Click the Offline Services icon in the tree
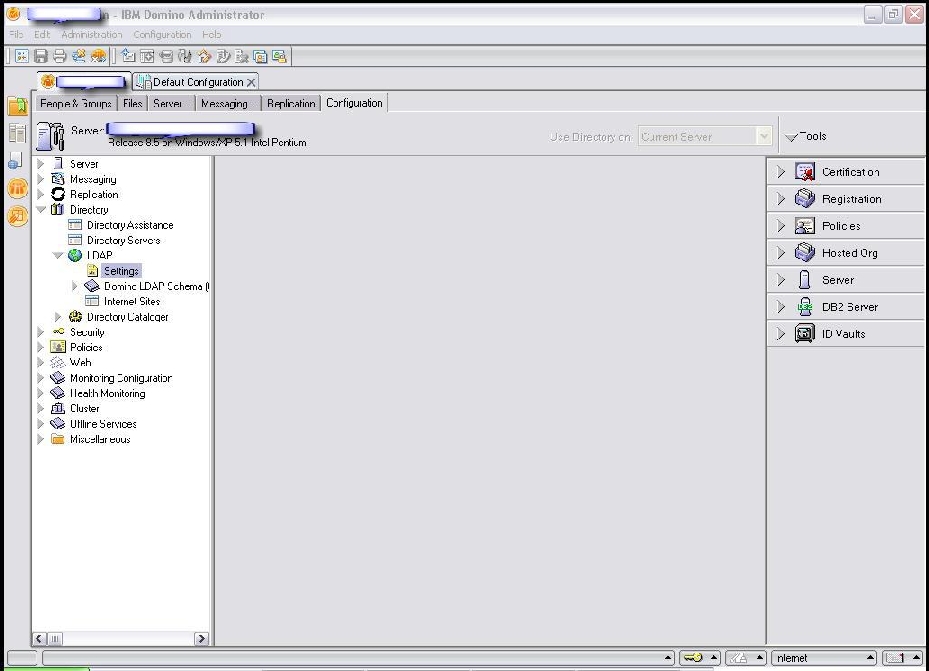 pos(57,423)
